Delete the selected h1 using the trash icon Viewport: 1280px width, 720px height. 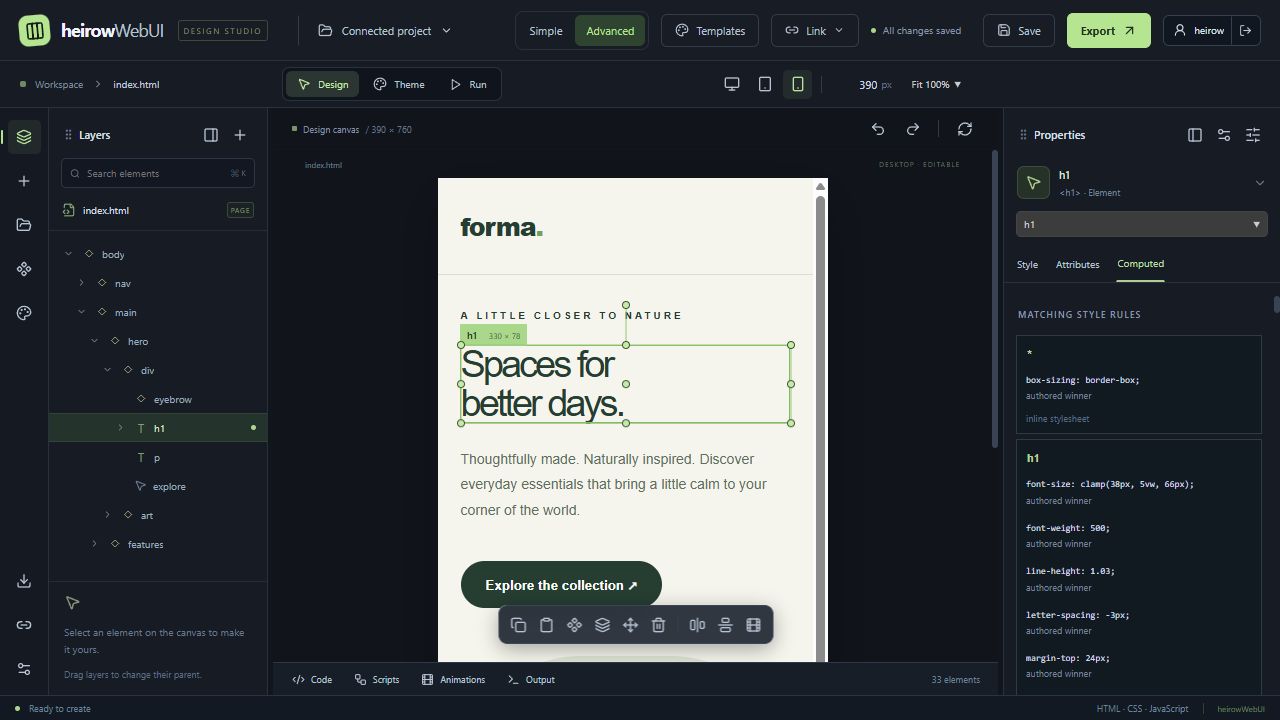(x=658, y=625)
